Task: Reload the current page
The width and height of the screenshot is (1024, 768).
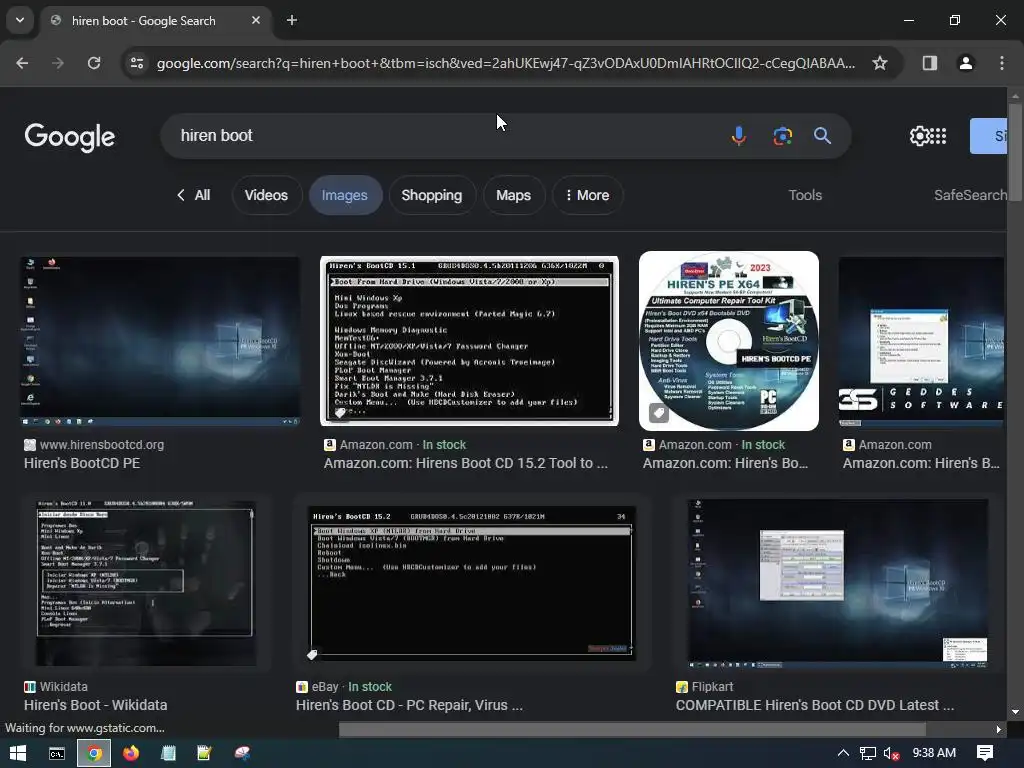Action: [94, 63]
